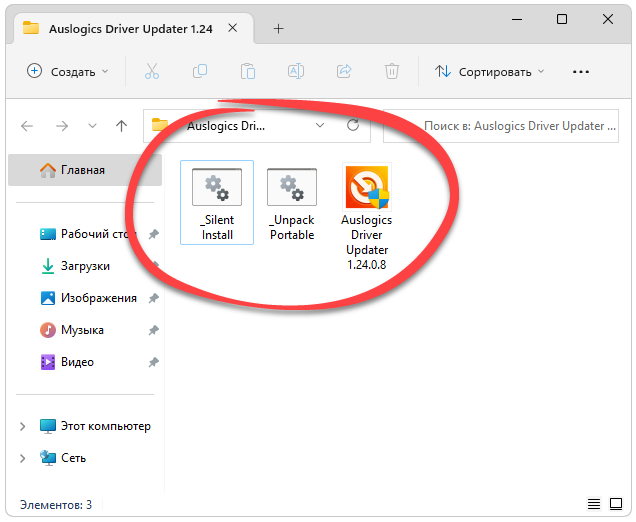Open the Создать new item dropdown
This screenshot has height=522, width=636.
[x=68, y=72]
